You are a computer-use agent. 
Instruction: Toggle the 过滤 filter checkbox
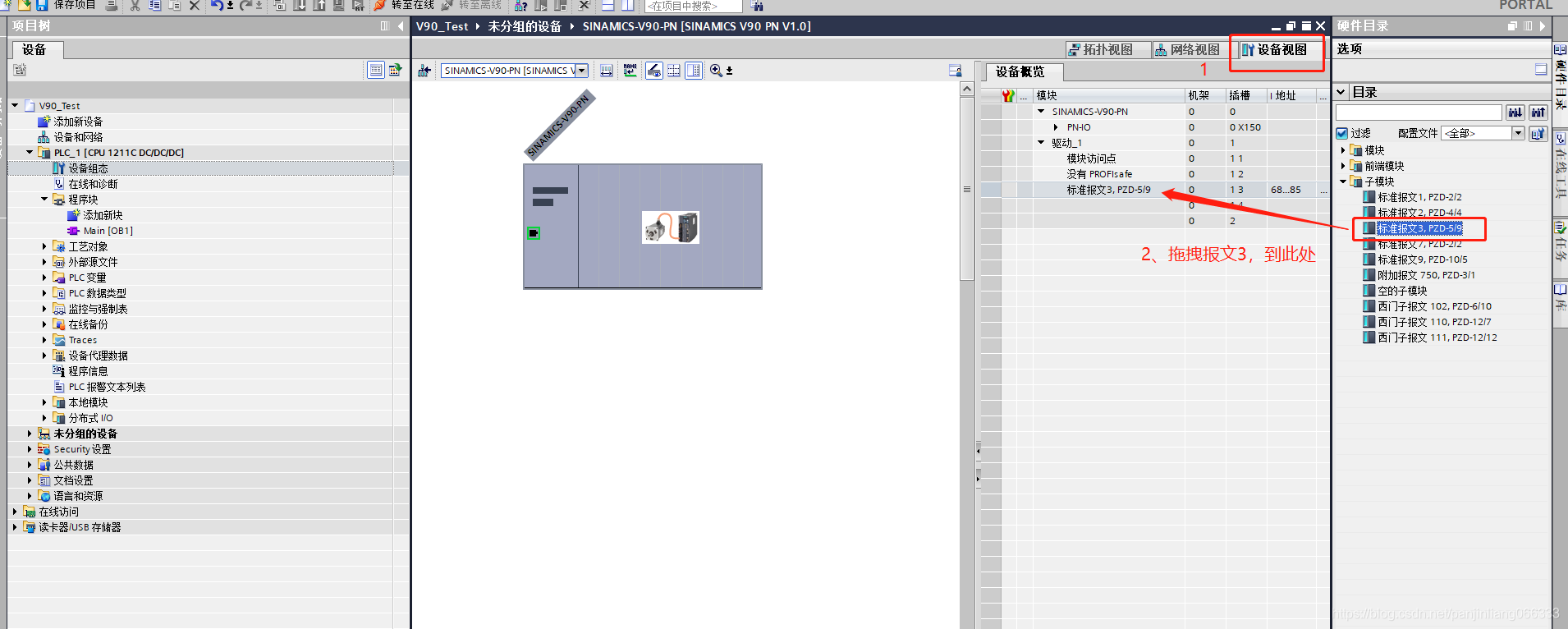(1342, 133)
